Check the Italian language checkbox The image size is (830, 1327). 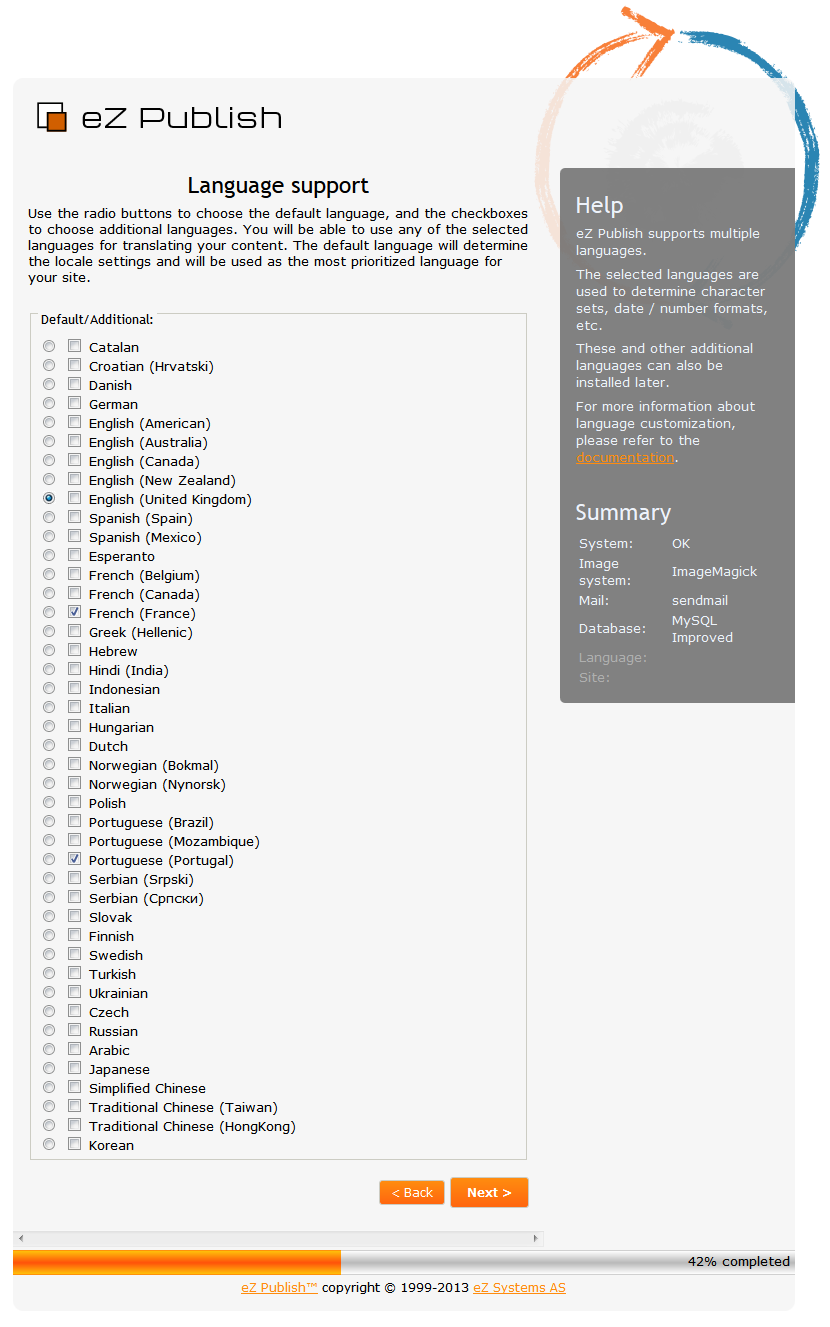(74, 707)
